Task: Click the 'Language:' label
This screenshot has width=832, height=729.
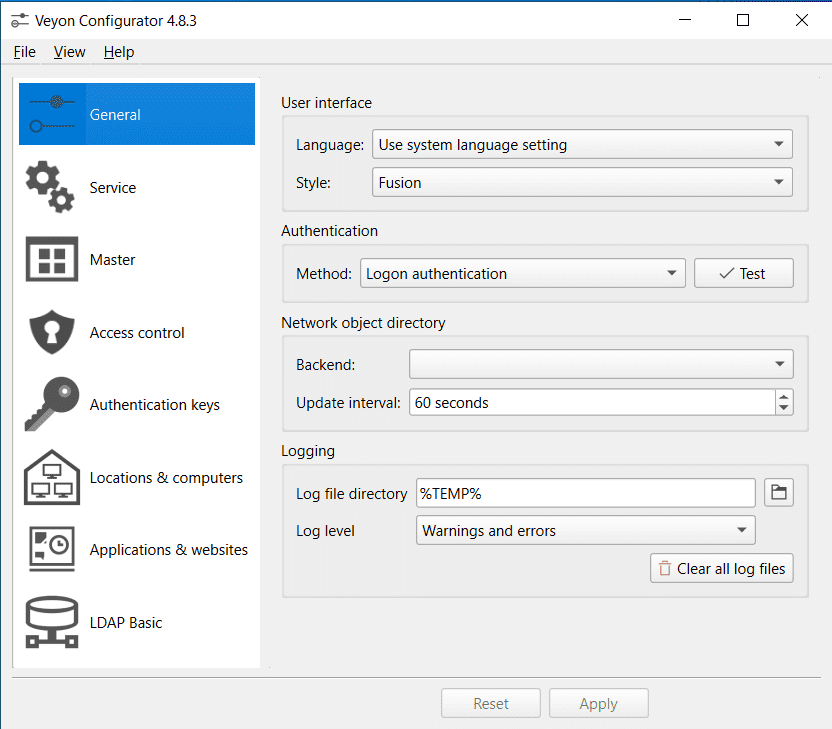Action: tap(330, 144)
